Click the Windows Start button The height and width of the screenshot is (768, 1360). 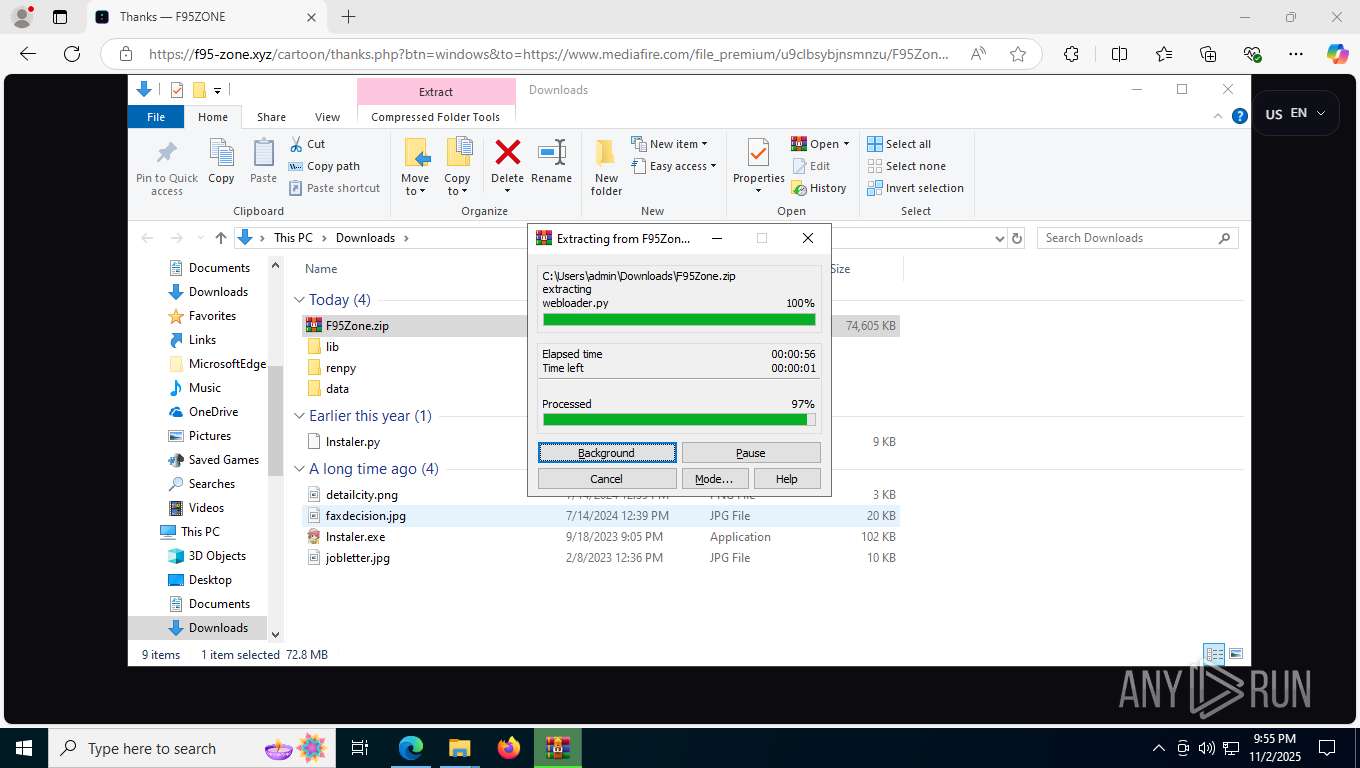[x=23, y=748]
